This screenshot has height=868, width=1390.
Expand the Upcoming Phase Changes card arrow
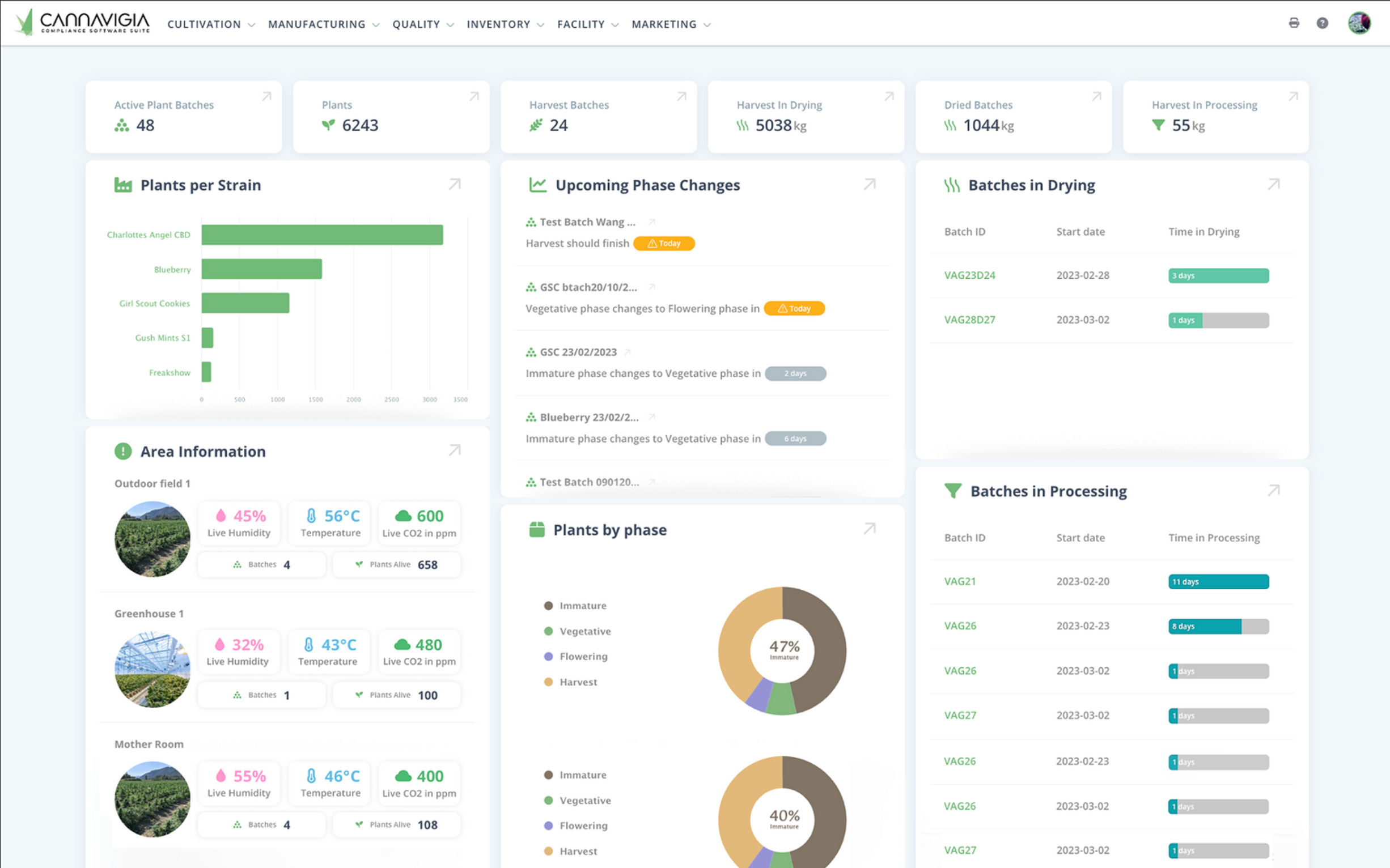coord(869,184)
